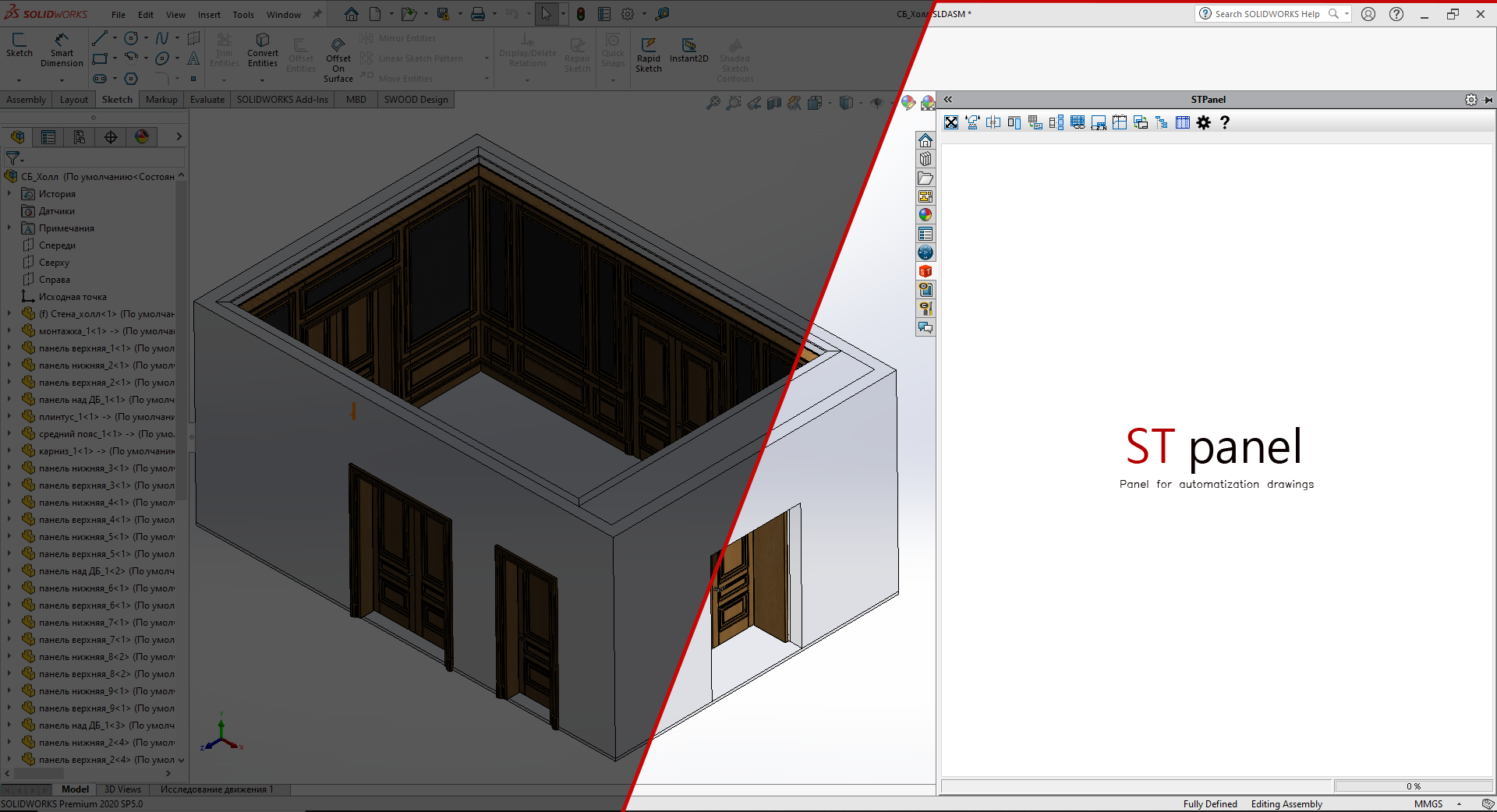Open Исследование движения 1 motion study tab
The height and width of the screenshot is (812, 1497).
[x=217, y=789]
